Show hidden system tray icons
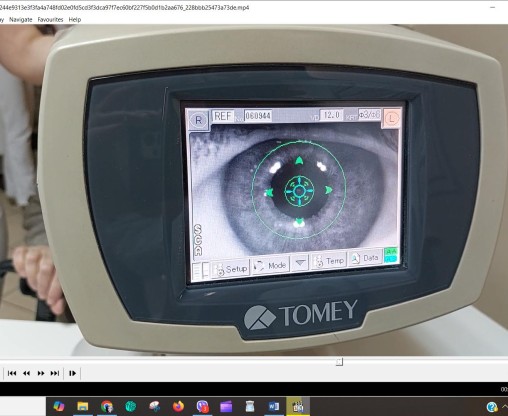 pyautogui.click(x=505, y=407)
